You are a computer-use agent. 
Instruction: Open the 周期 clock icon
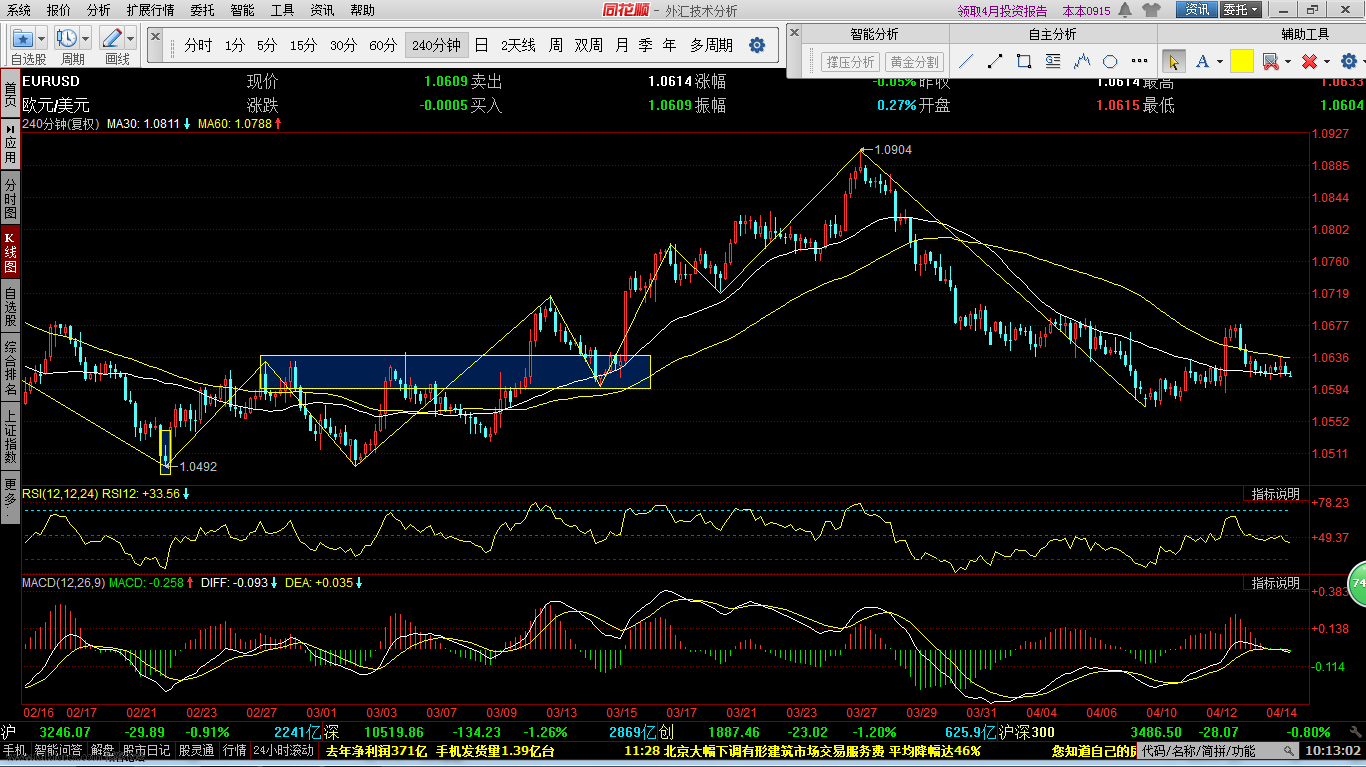[x=68, y=38]
